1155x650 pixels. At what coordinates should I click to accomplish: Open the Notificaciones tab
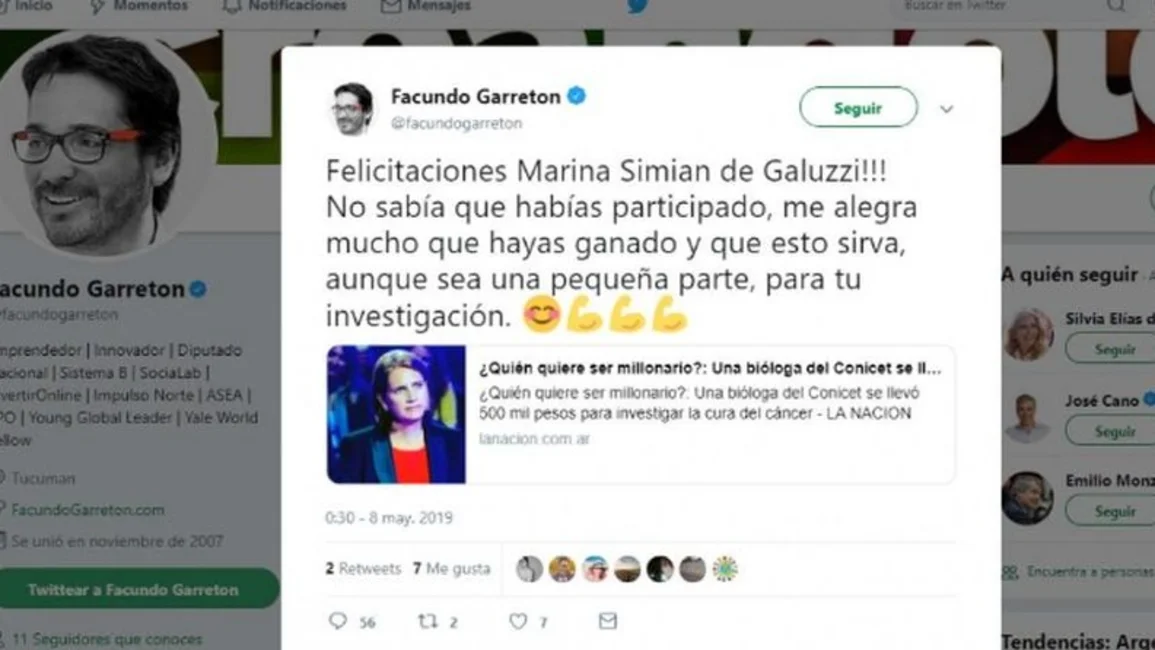pos(284,6)
